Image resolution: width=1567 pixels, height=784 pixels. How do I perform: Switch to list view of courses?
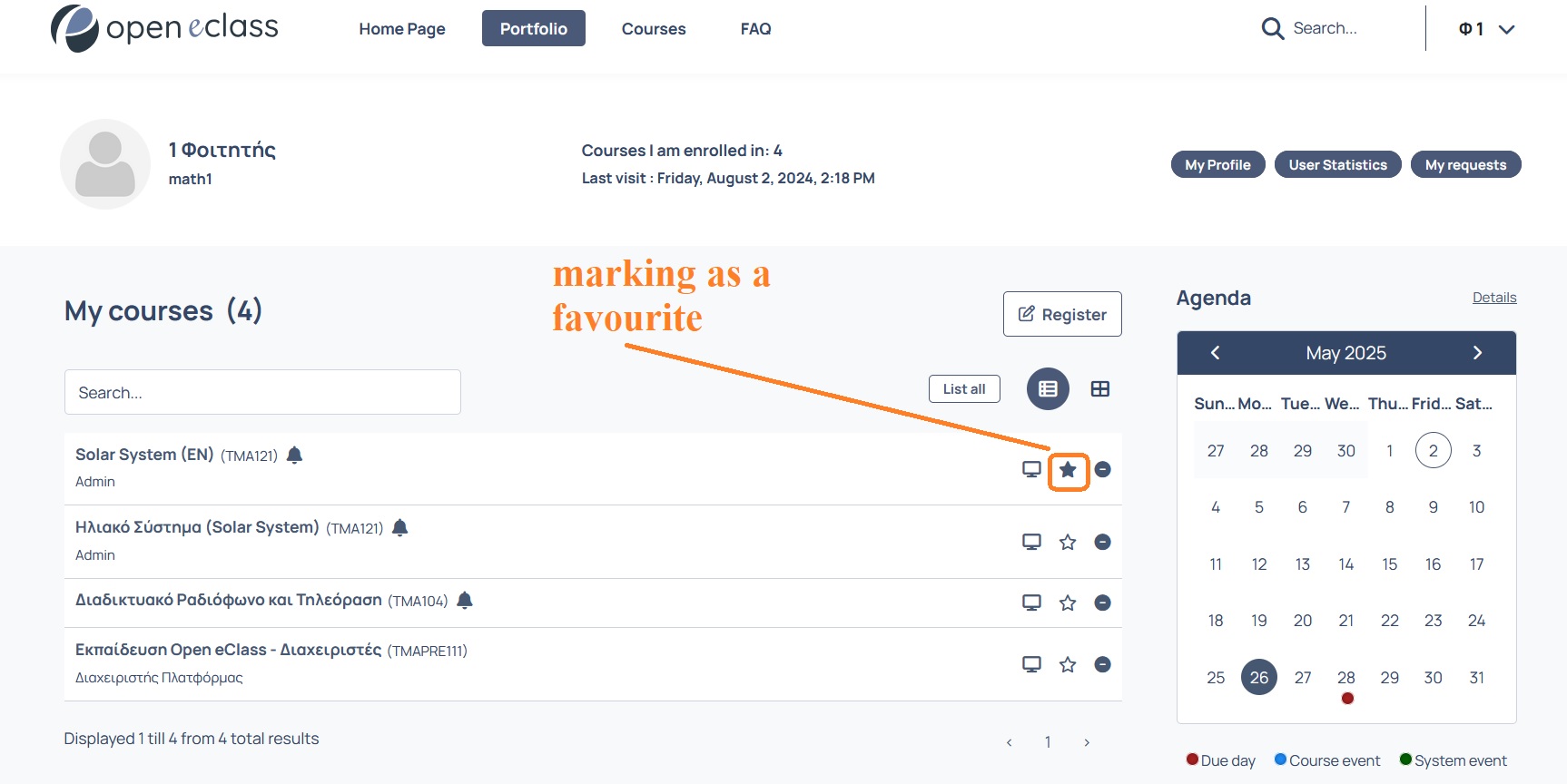tap(1048, 389)
